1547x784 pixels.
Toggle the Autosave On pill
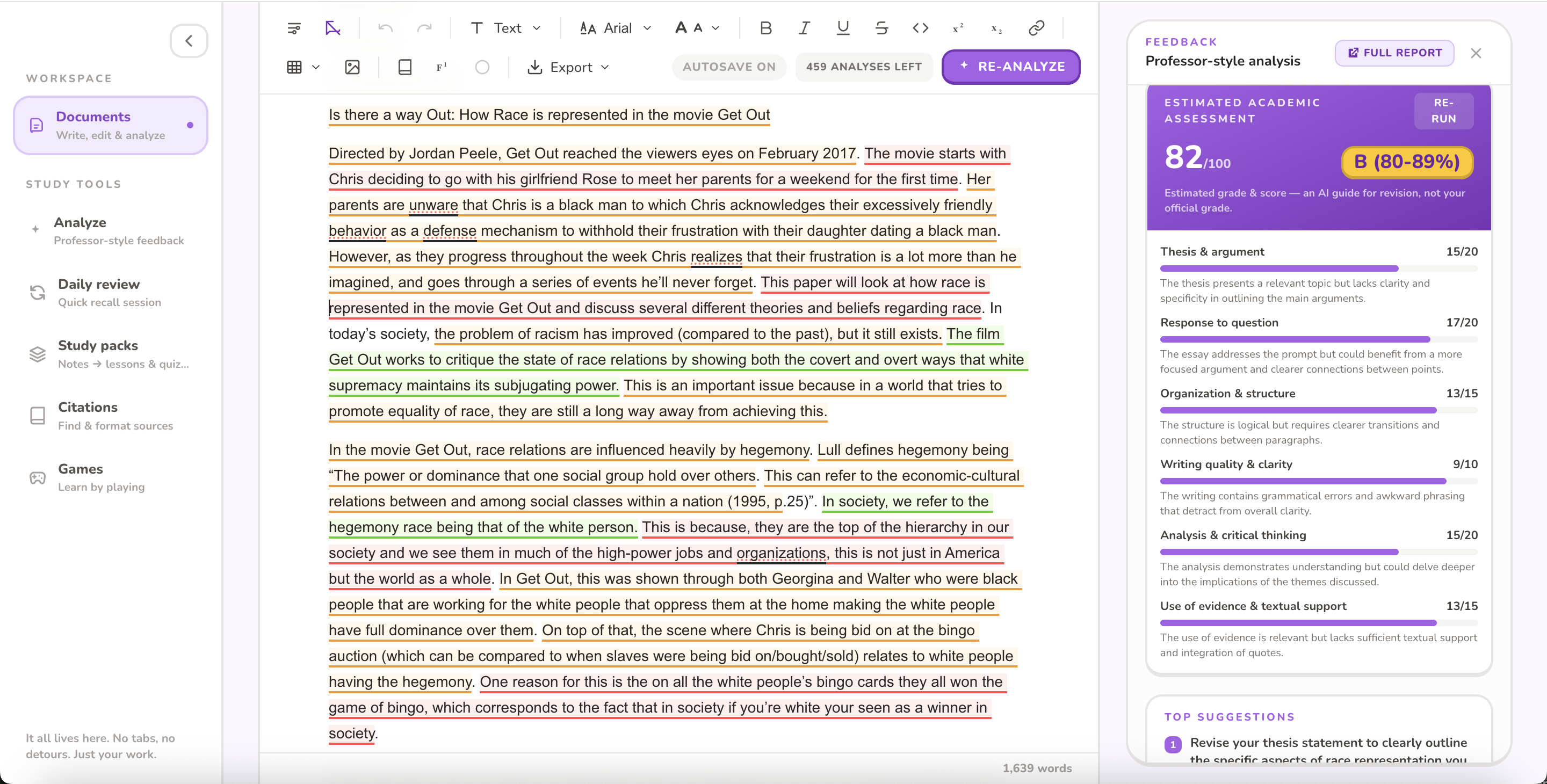(x=729, y=67)
